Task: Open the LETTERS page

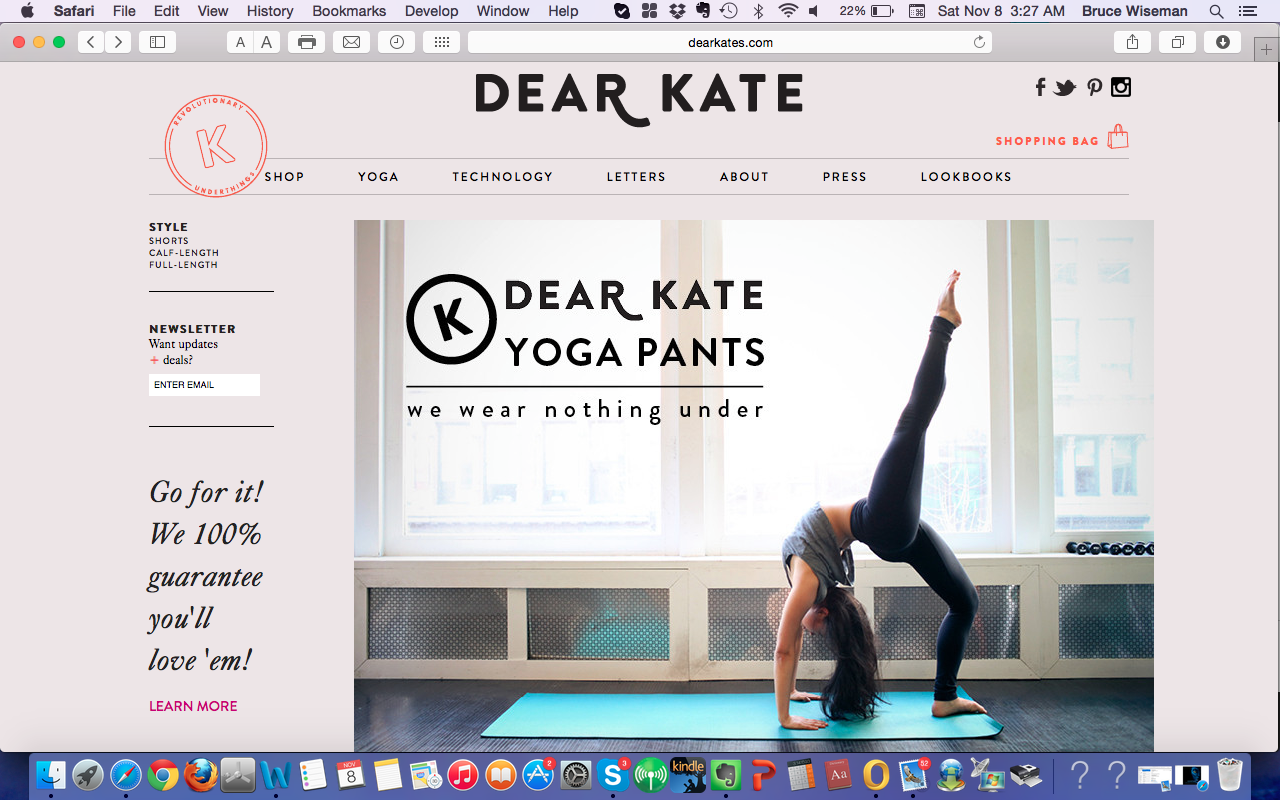Action: (636, 177)
